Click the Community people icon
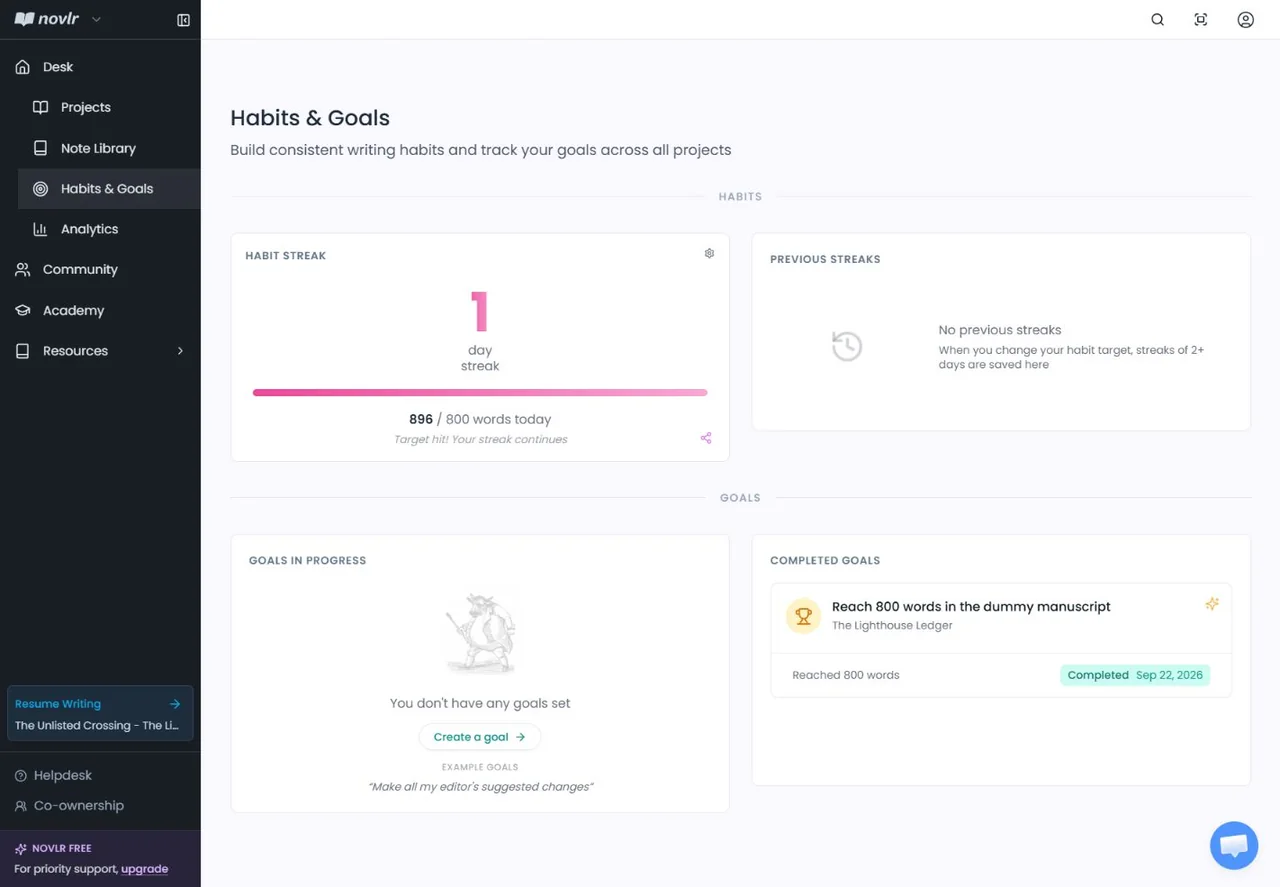1280x887 pixels. [23, 270]
